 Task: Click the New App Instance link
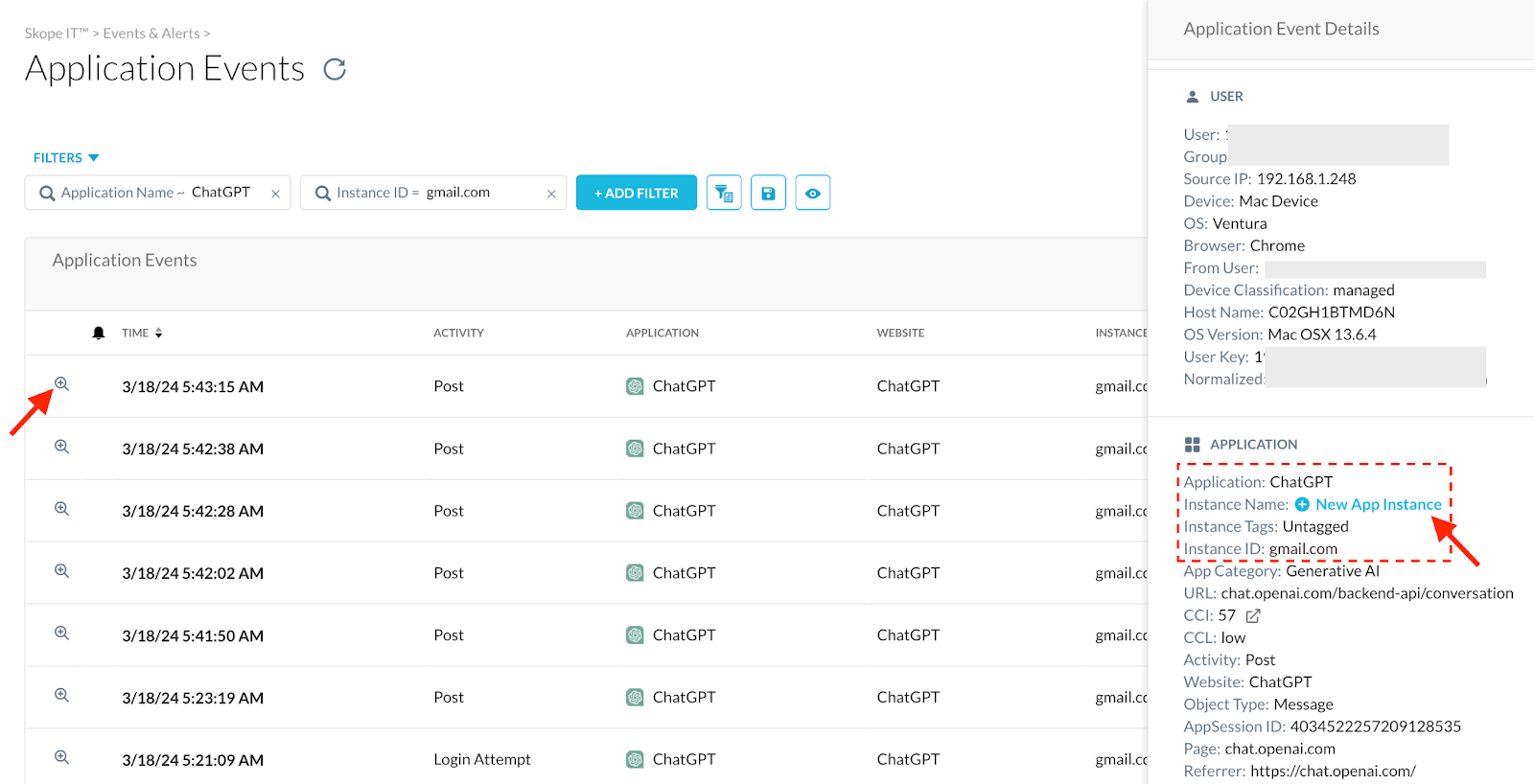(x=1368, y=504)
